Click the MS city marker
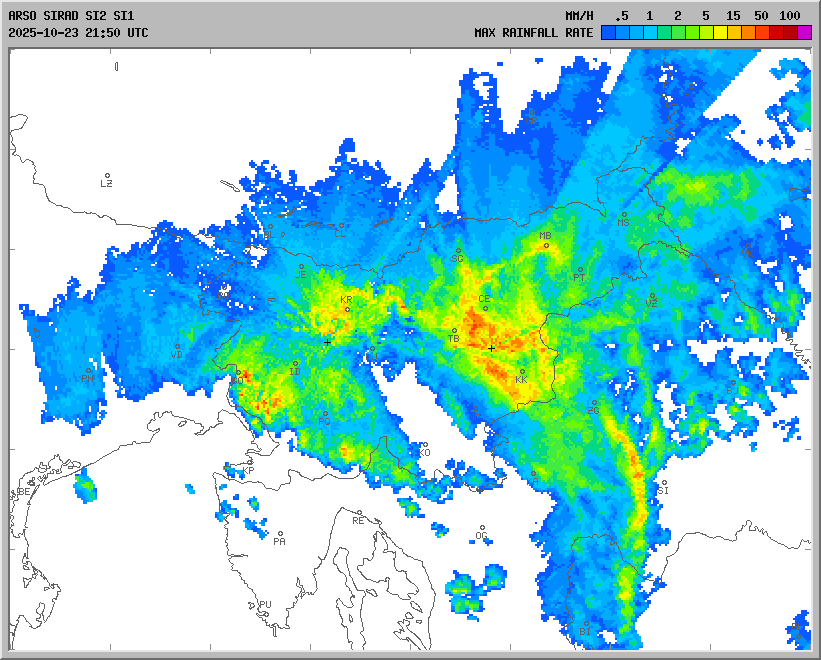Viewport: 821px width, 660px height. (x=624, y=214)
